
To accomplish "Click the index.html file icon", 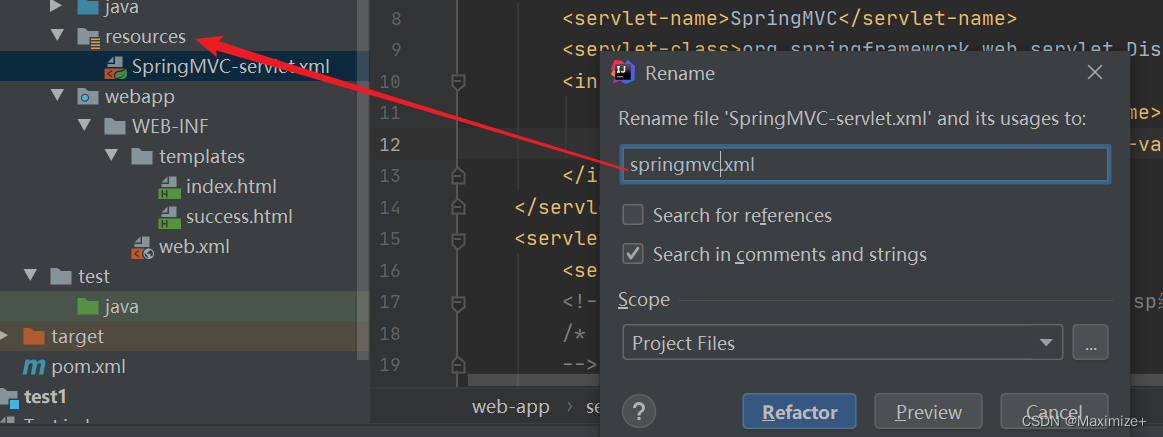I will tap(169, 187).
